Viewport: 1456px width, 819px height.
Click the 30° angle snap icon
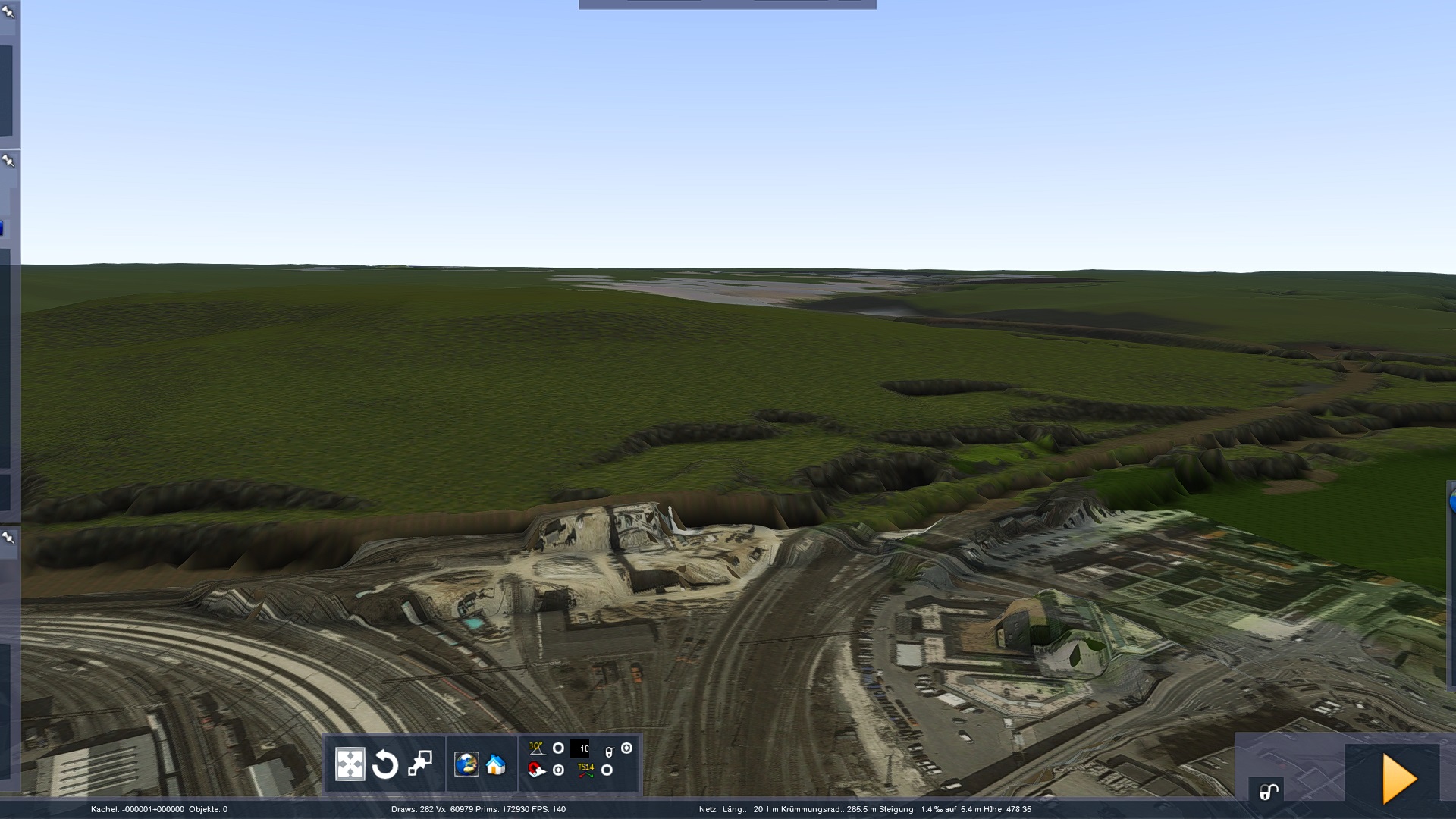click(x=536, y=748)
